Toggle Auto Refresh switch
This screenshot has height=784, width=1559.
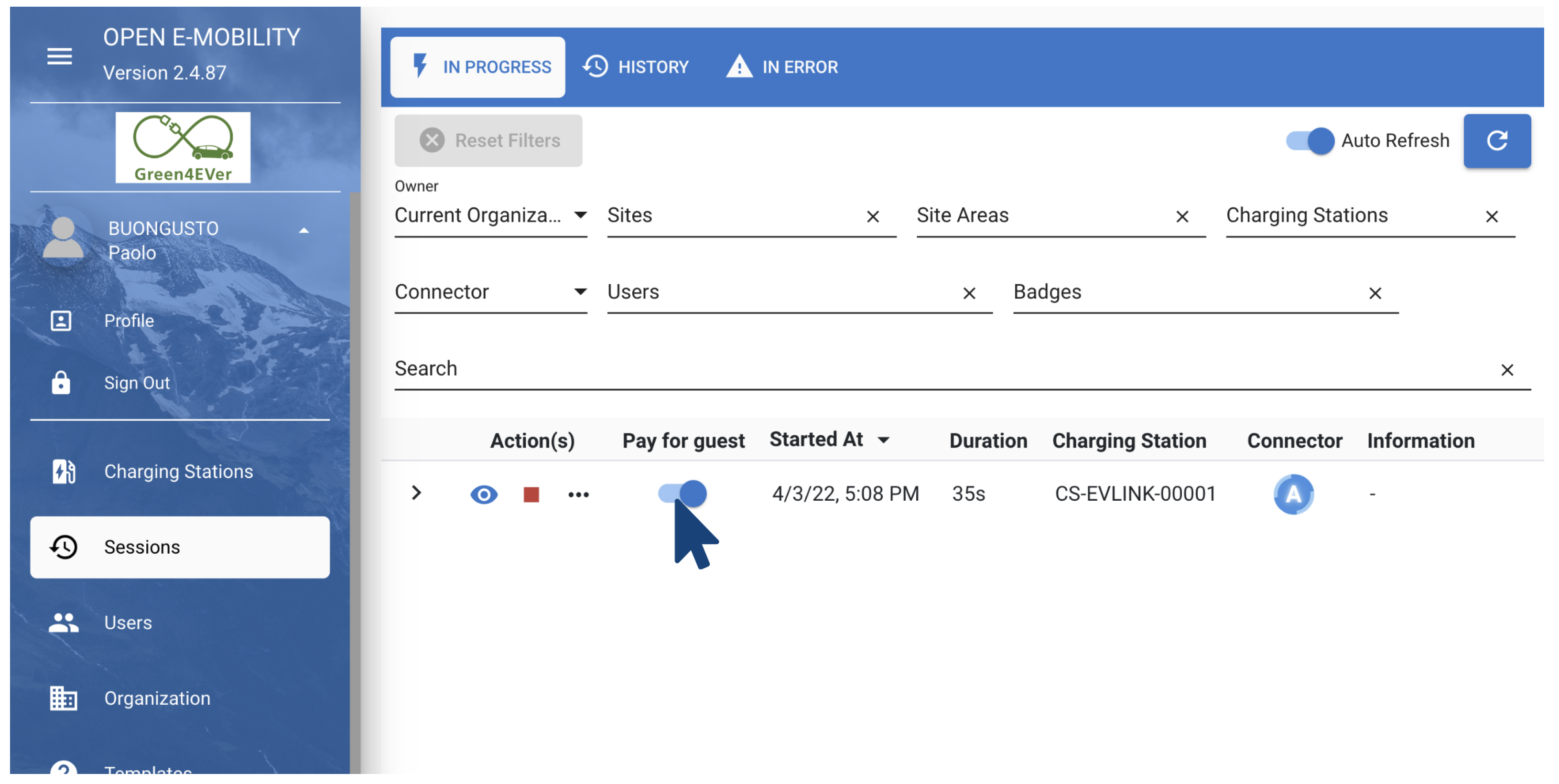1310,141
